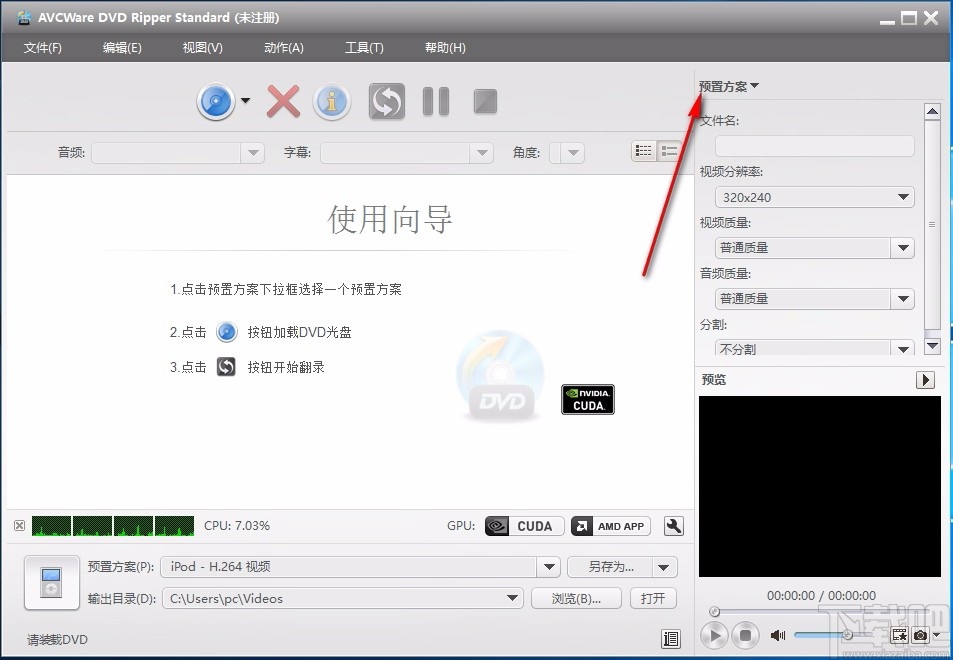Viewport: 953px width, 660px height.
Task: Click the 浏览(B) button
Action: 576,598
